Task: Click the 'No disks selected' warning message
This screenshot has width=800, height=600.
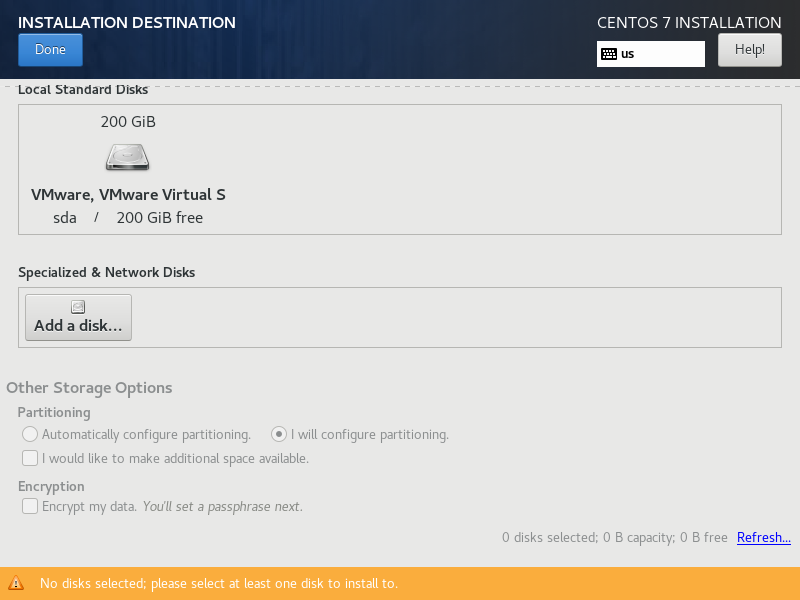Action: tap(219, 583)
